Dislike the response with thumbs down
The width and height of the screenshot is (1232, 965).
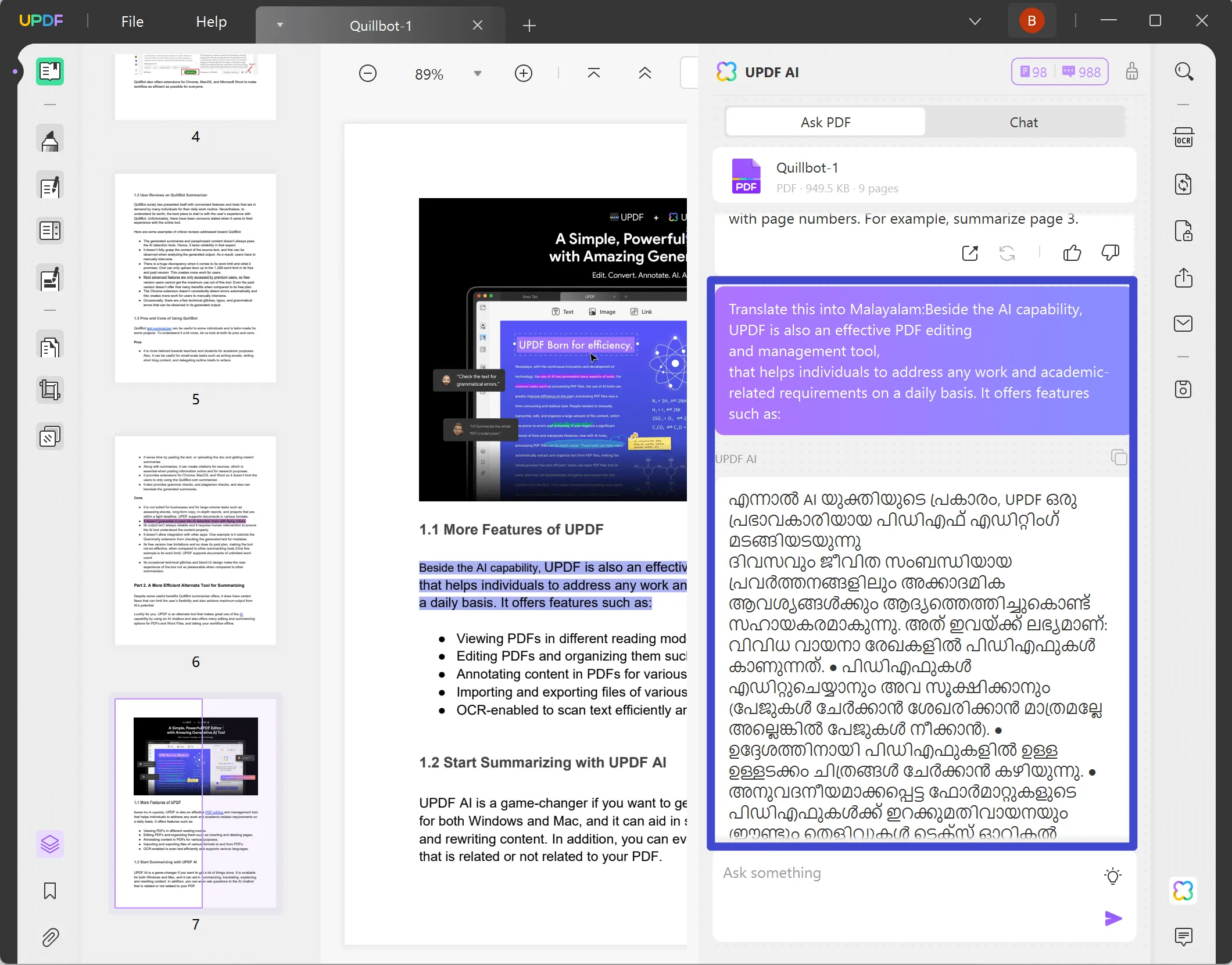coord(1111,253)
